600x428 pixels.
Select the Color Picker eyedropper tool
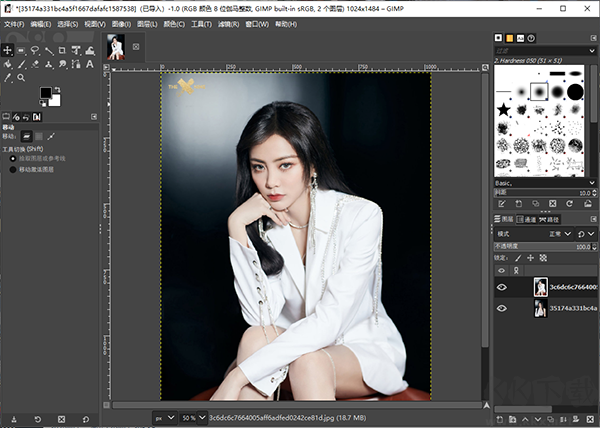point(8,78)
